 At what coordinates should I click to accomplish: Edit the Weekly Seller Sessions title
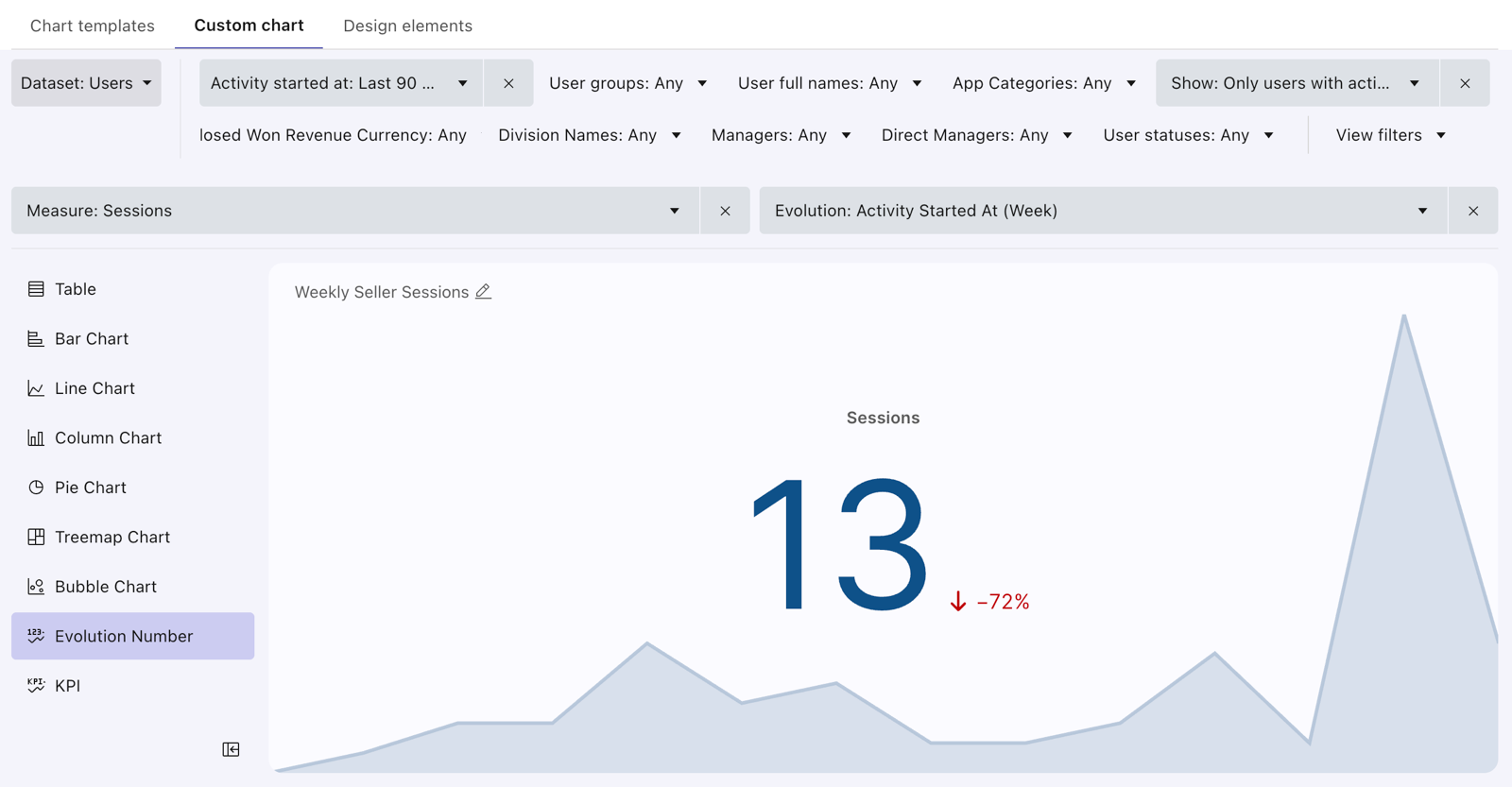pos(483,292)
